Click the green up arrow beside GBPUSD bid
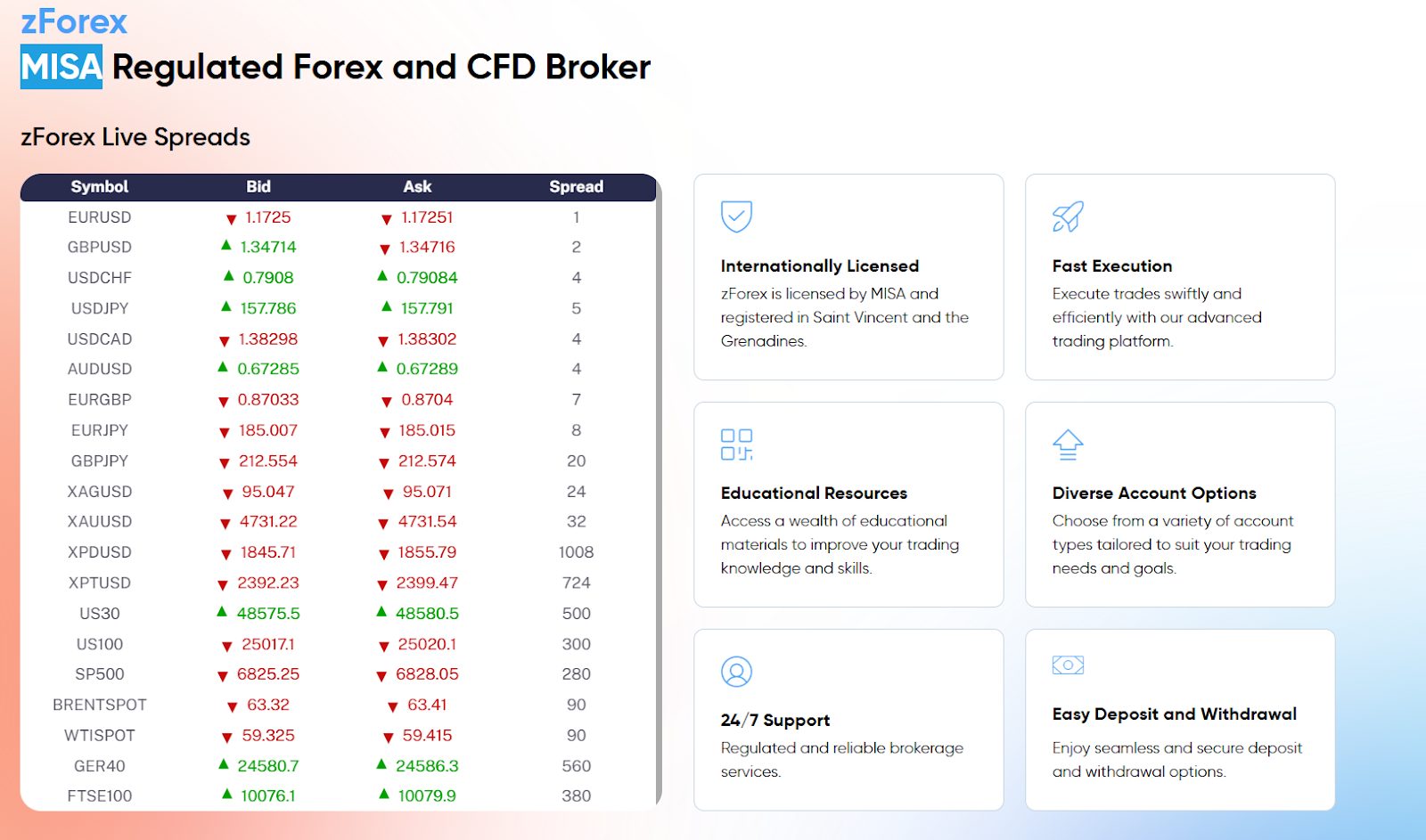The width and height of the screenshot is (1426, 840). point(226,246)
